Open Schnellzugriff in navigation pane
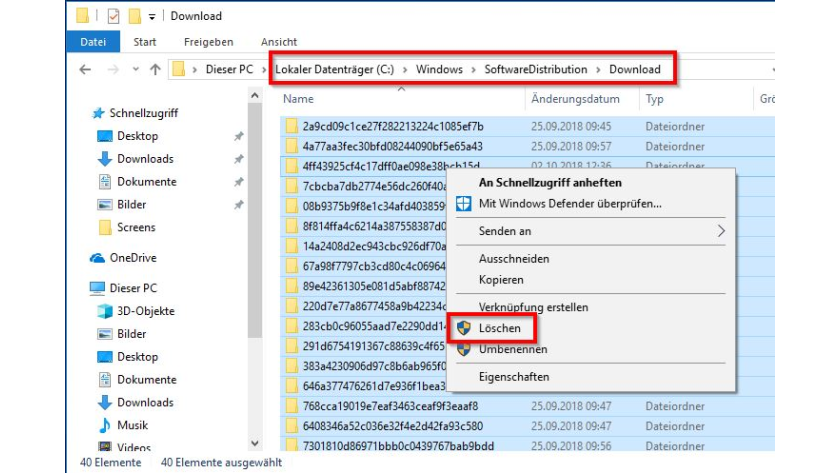Screen dimensions: 840x473 click(144, 113)
